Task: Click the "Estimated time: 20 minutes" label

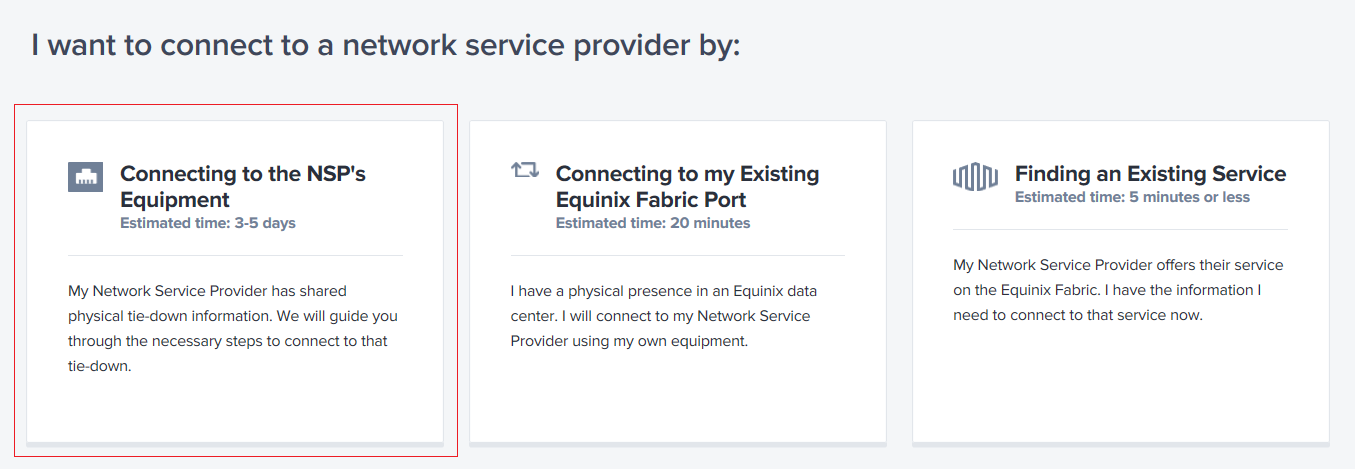Action: tap(653, 223)
